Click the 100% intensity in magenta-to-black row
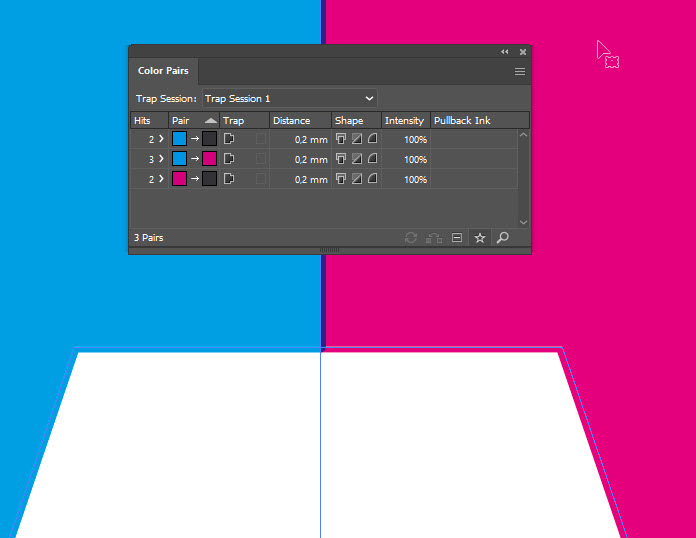This screenshot has width=696, height=538. pos(415,180)
